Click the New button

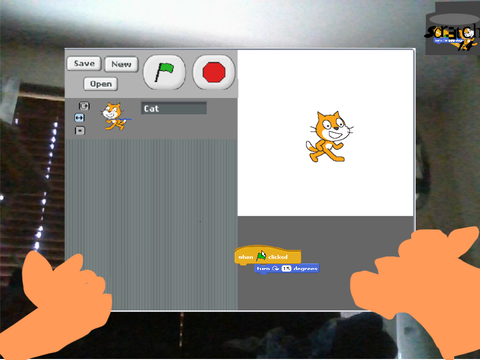[x=121, y=64]
